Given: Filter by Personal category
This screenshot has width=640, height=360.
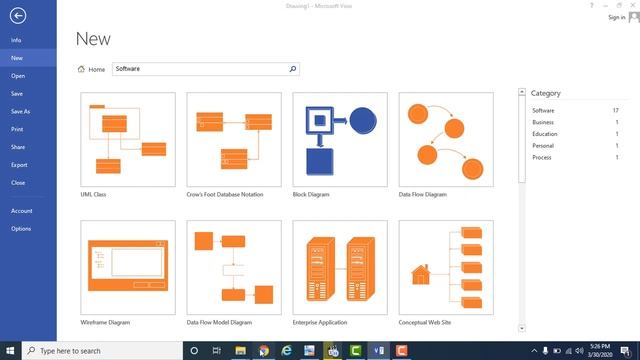Looking at the screenshot, I should (576, 146).
